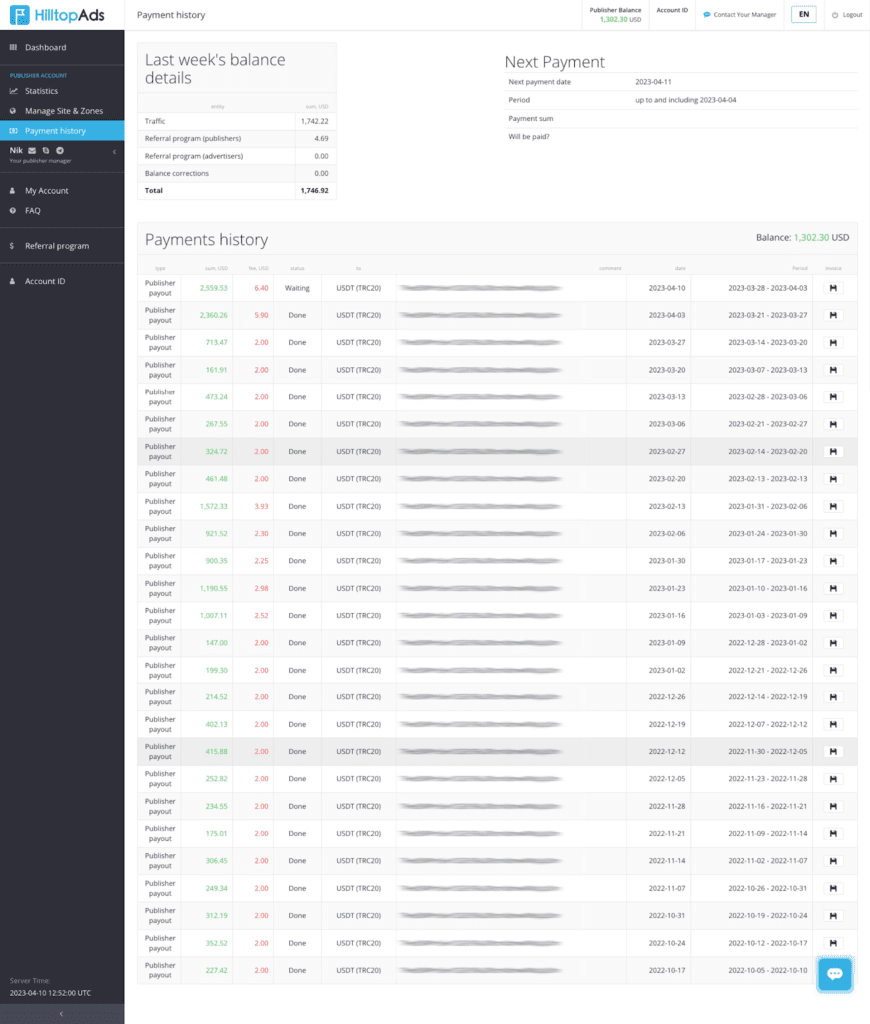Viewport: 870px width, 1024px height.
Task: Open the Manage Site & Zones page
Action: pyautogui.click(x=60, y=110)
